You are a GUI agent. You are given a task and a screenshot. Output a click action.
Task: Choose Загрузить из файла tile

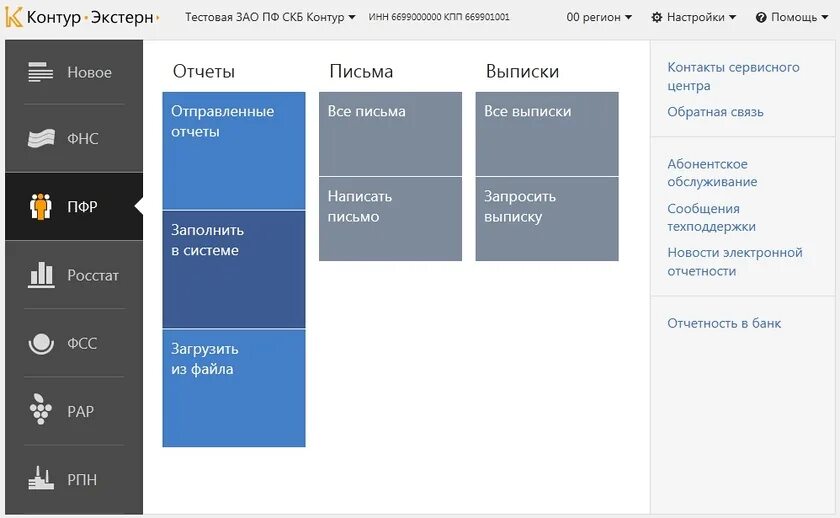point(233,388)
